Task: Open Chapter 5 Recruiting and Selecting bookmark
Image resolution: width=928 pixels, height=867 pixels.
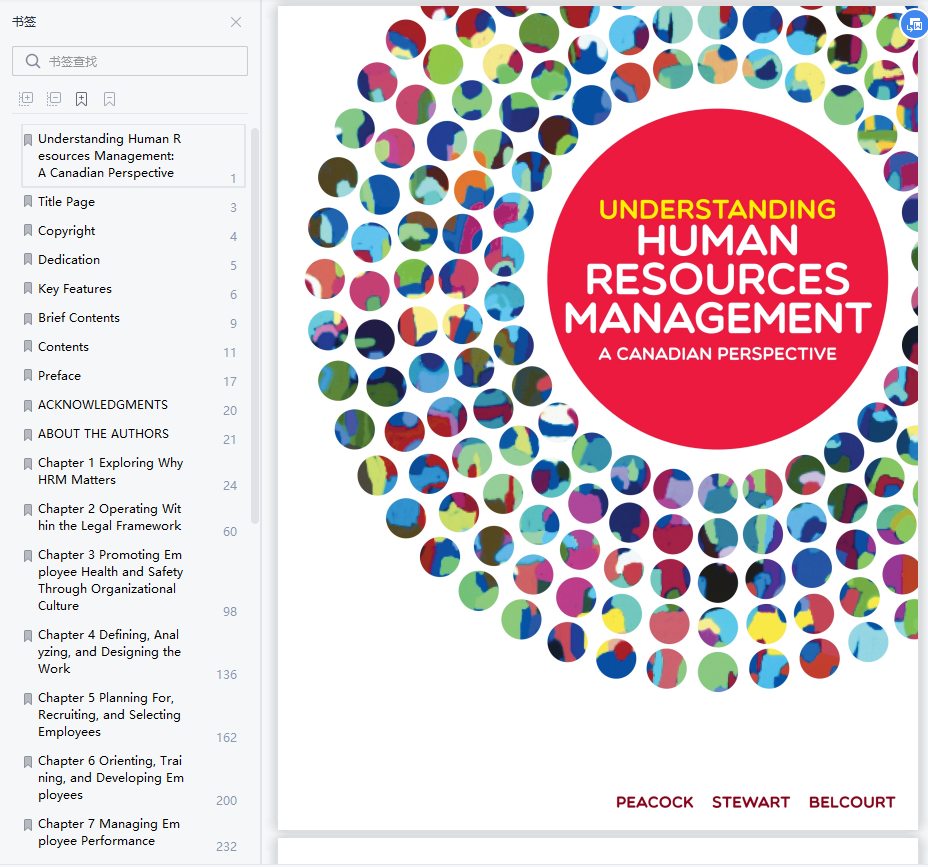Action: click(109, 715)
